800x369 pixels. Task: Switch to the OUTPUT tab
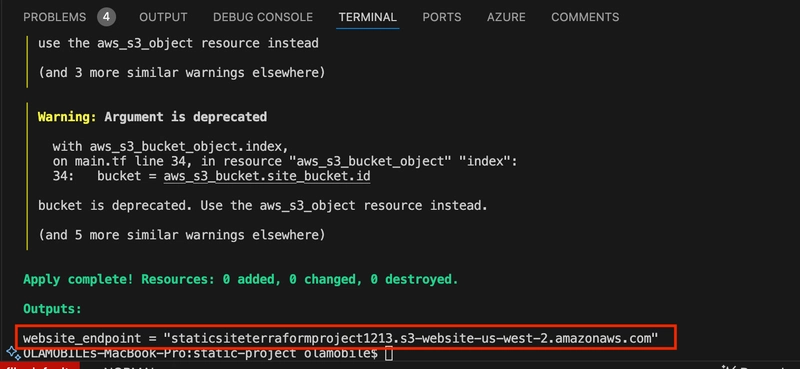[x=163, y=17]
